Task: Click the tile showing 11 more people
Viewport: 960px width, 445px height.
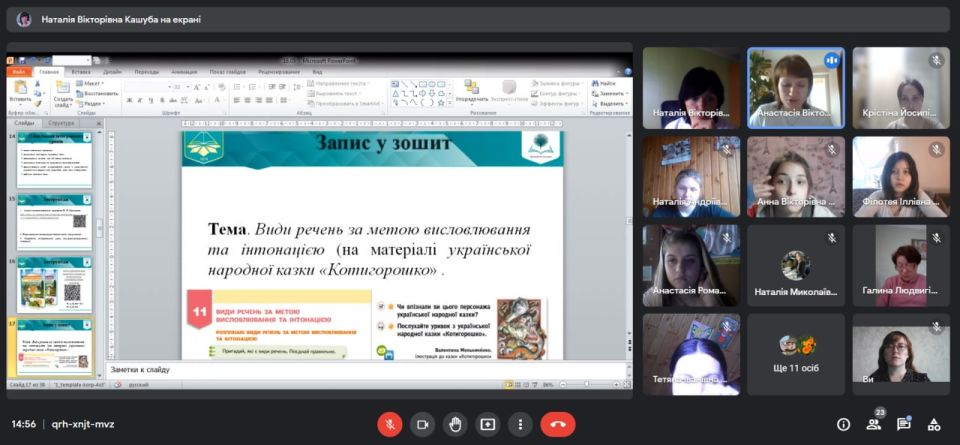Action: tap(797, 354)
